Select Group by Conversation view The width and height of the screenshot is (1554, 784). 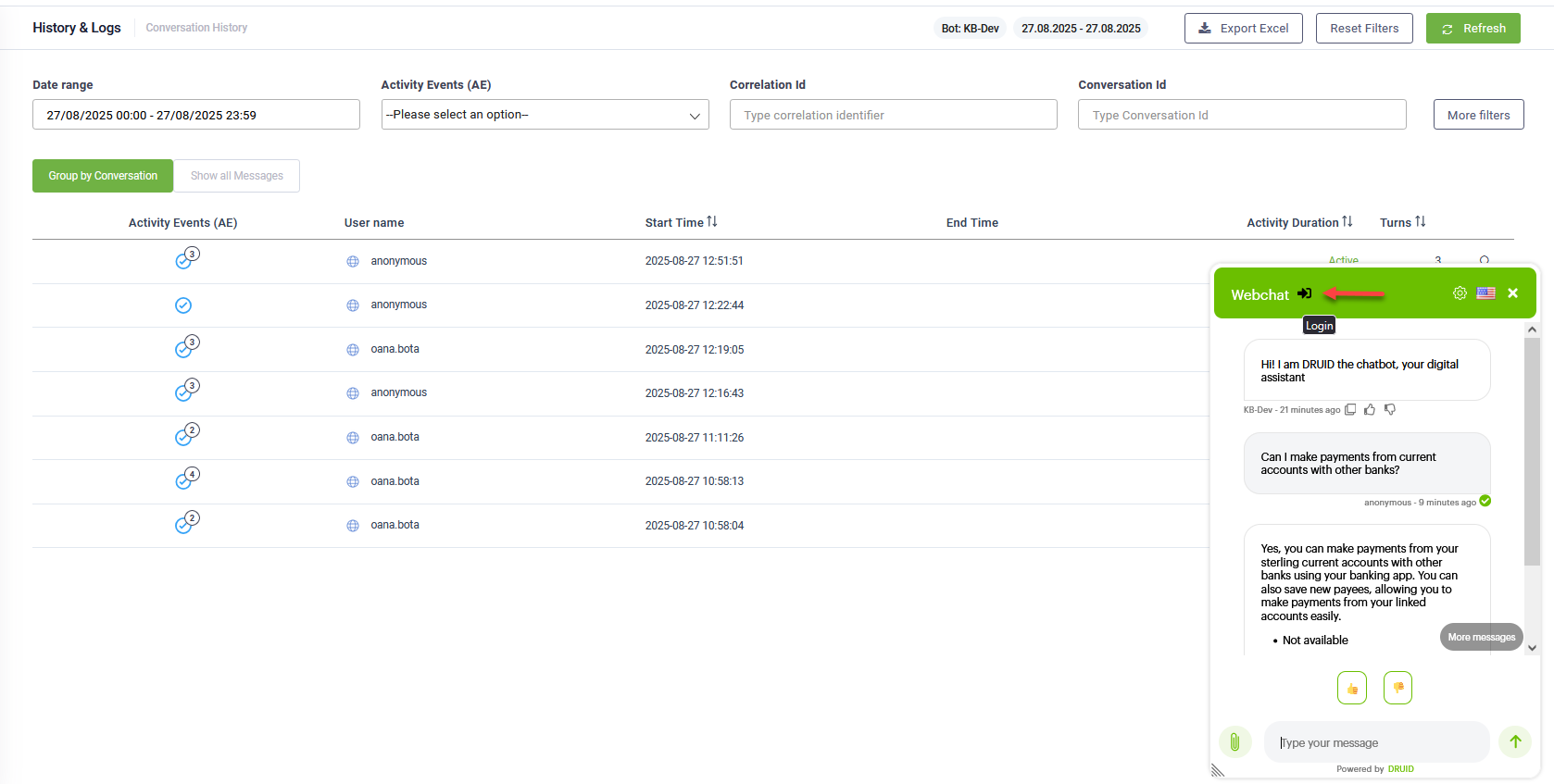[x=103, y=176]
